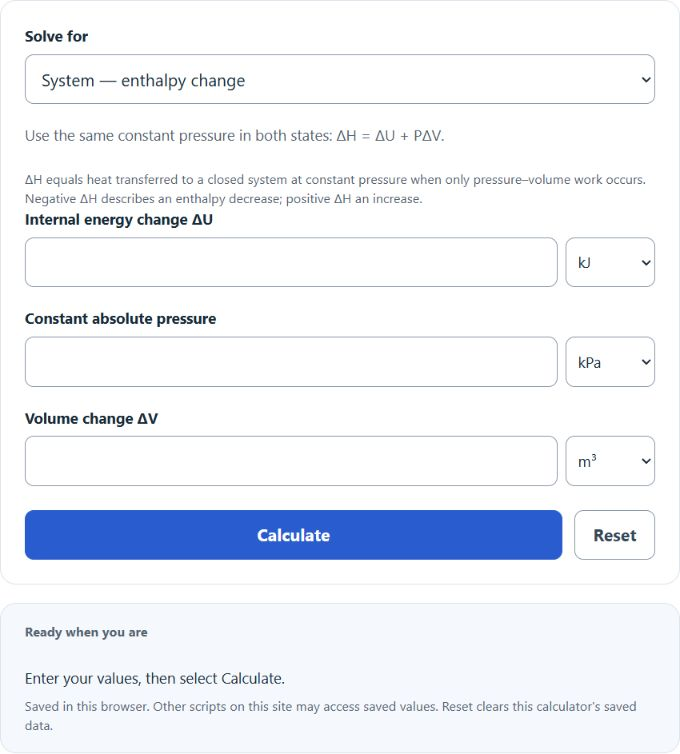Expand the kPa pressure unit selector
This screenshot has height=754, width=680.
[610, 362]
